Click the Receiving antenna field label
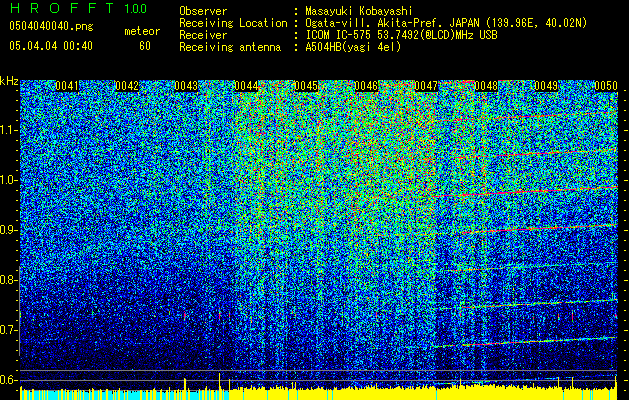The width and height of the screenshot is (629, 400). pyautogui.click(x=230, y=47)
